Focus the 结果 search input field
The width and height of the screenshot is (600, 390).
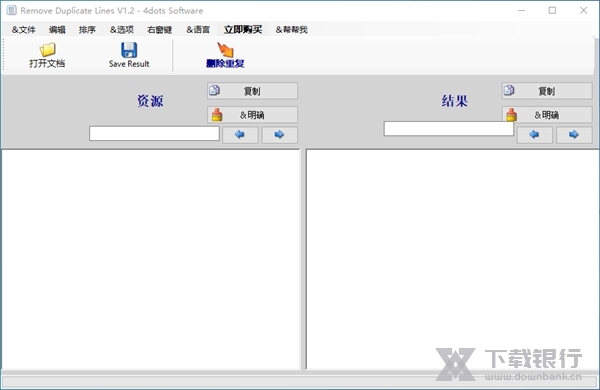pyautogui.click(x=448, y=129)
